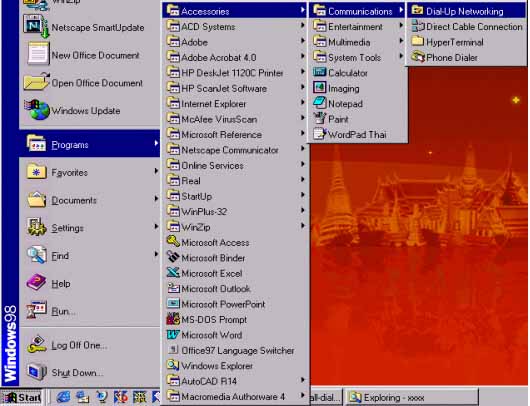Click the Imaging icon
The height and width of the screenshot is (406, 530).
[319, 88]
